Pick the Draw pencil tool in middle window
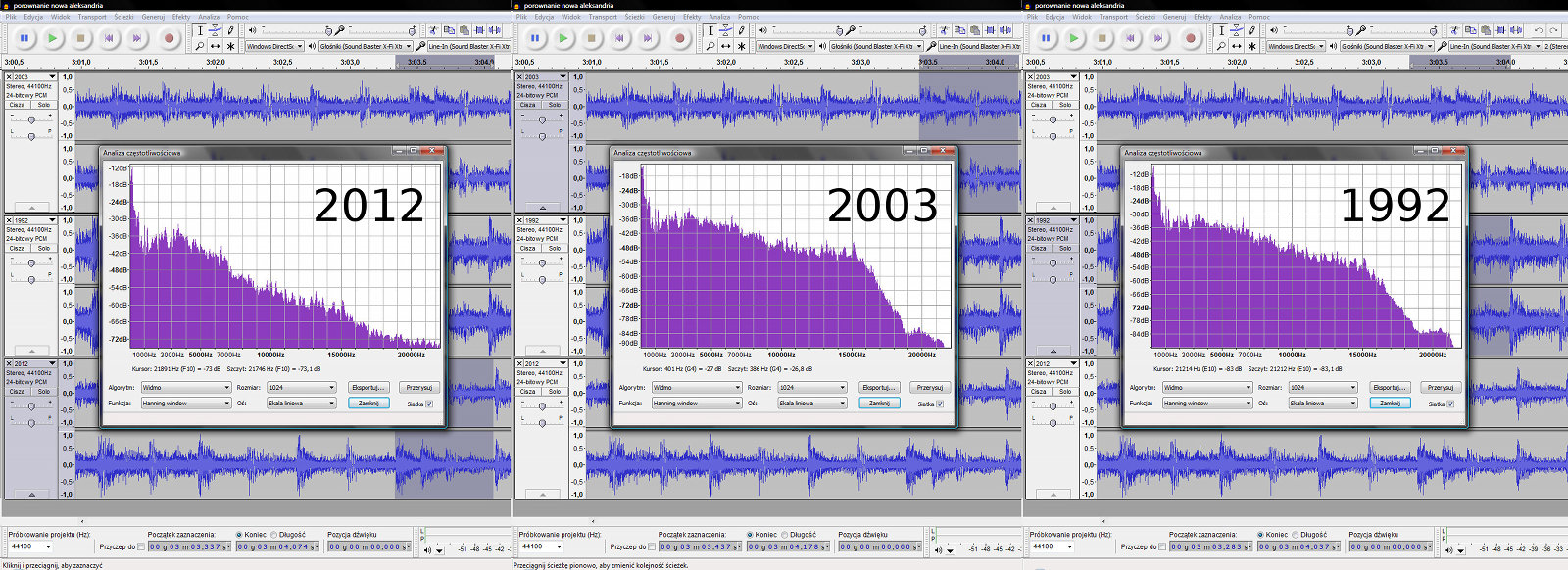1568x570 pixels. pyautogui.click(x=741, y=30)
